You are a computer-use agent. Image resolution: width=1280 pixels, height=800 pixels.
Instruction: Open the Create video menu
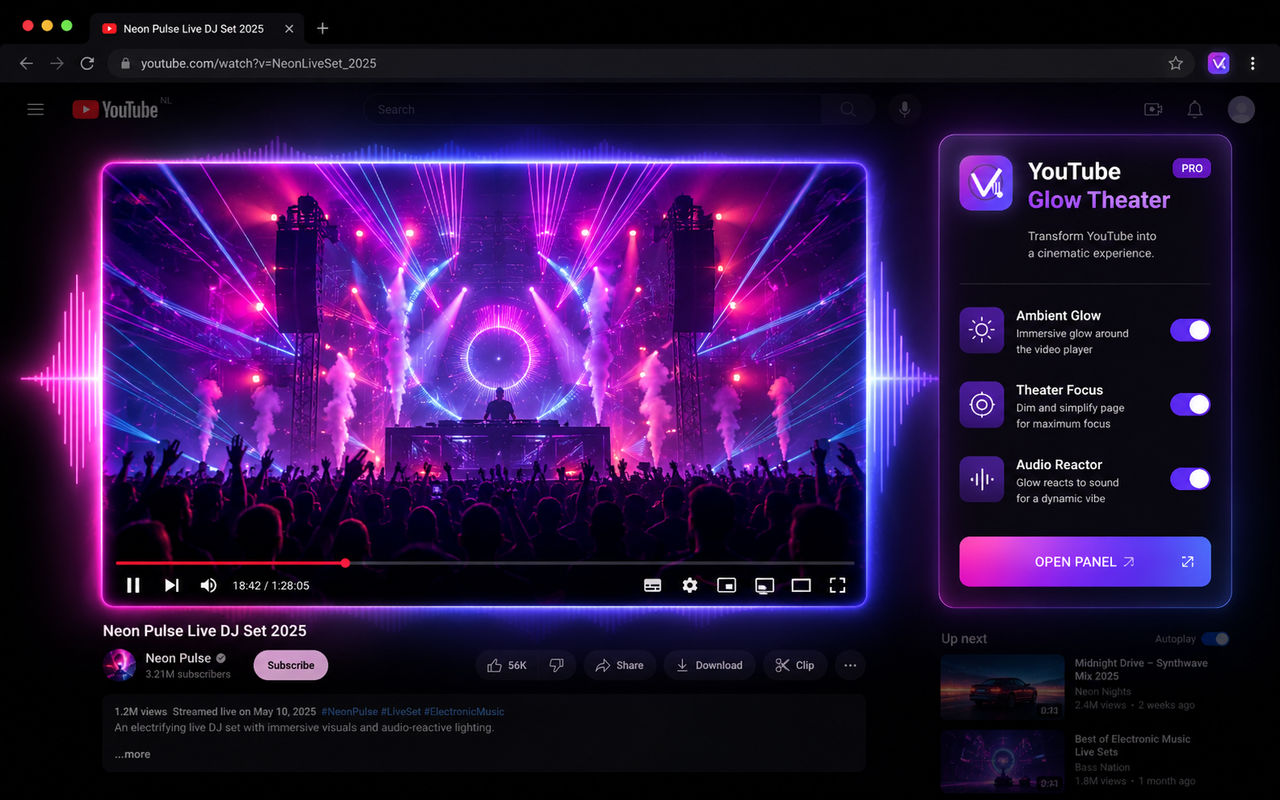[x=1153, y=110]
